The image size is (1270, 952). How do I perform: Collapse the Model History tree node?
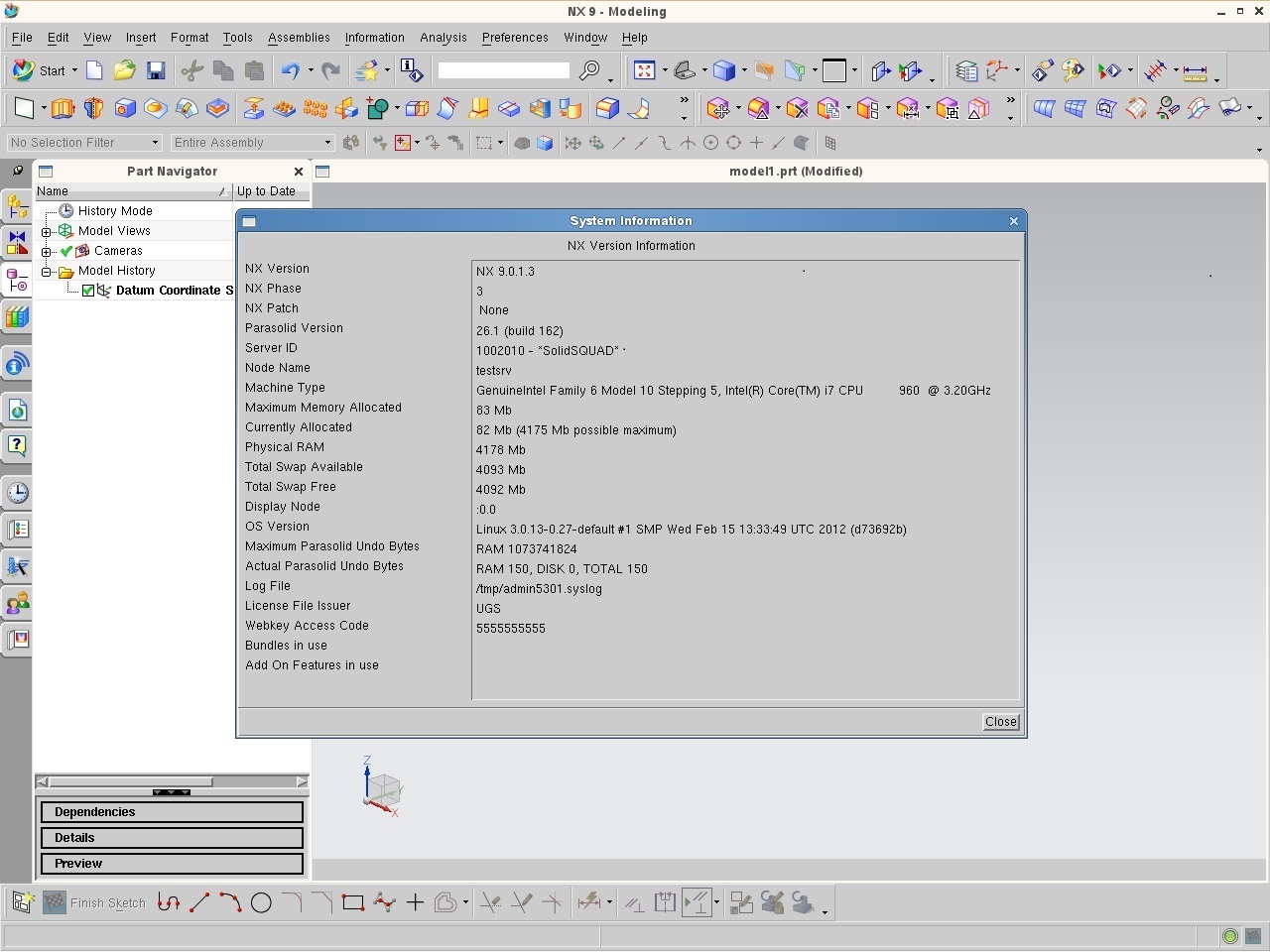pos(46,271)
